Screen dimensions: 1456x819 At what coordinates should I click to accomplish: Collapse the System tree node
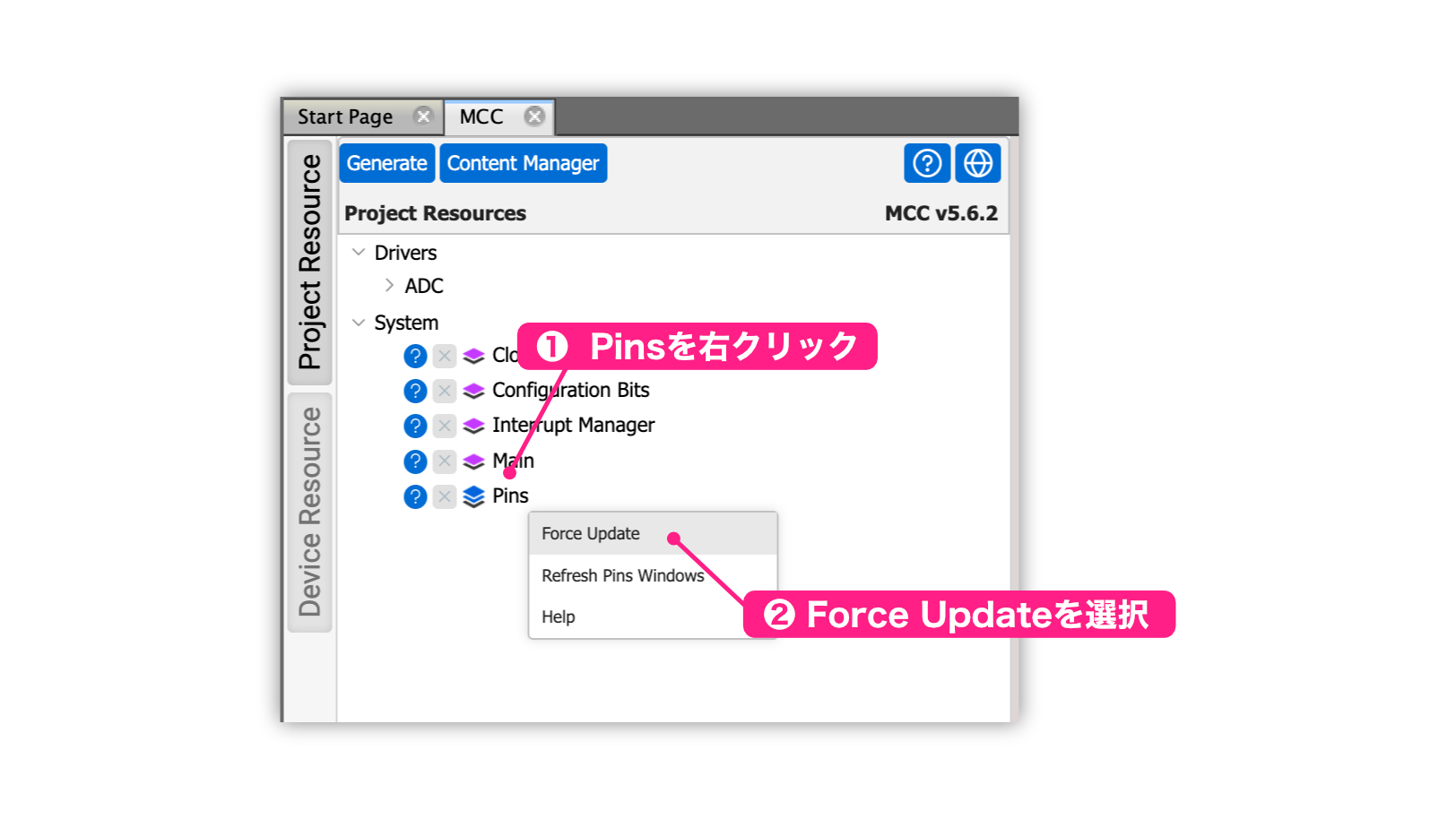coord(359,323)
